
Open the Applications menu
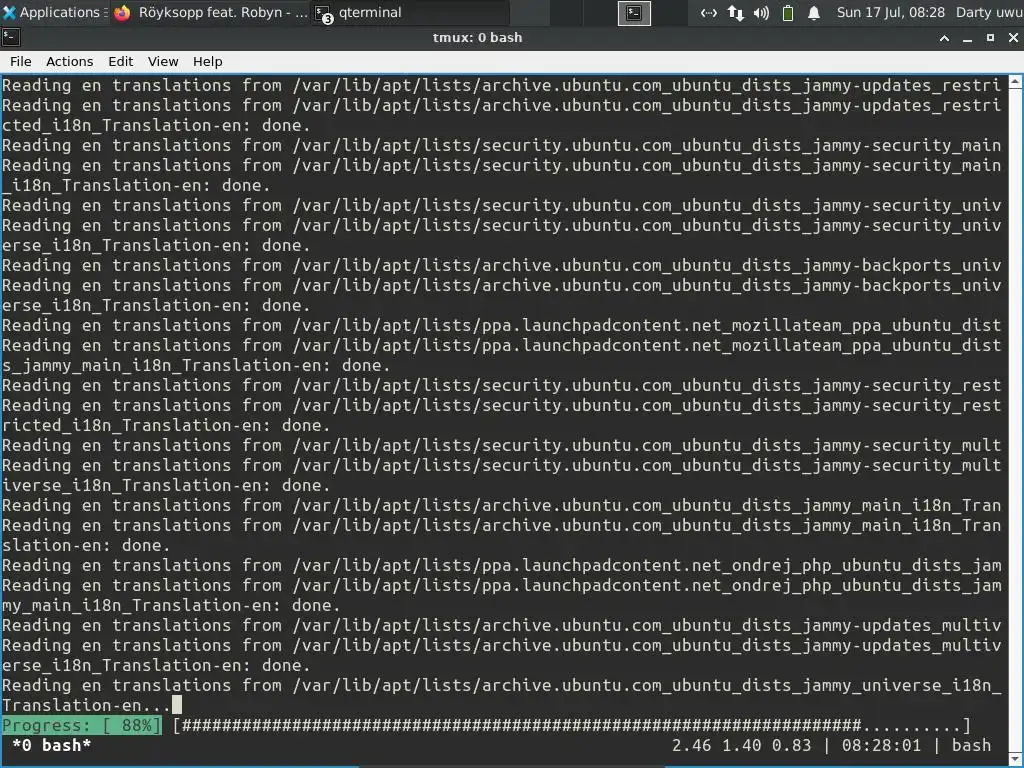(x=56, y=12)
